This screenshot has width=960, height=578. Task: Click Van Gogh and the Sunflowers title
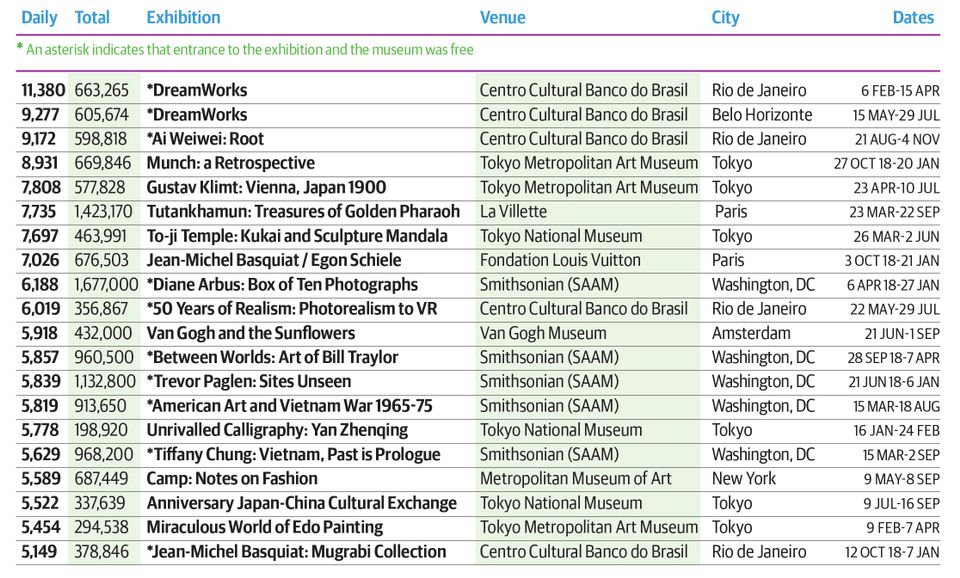click(x=250, y=333)
